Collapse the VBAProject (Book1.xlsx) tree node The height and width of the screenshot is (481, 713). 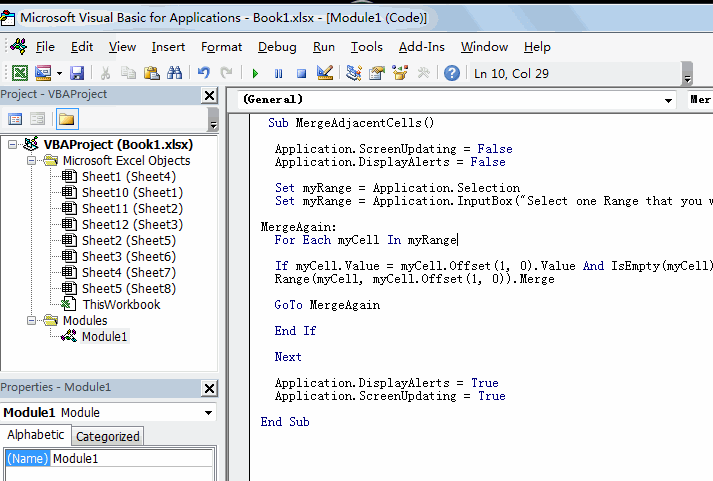[x=12, y=145]
